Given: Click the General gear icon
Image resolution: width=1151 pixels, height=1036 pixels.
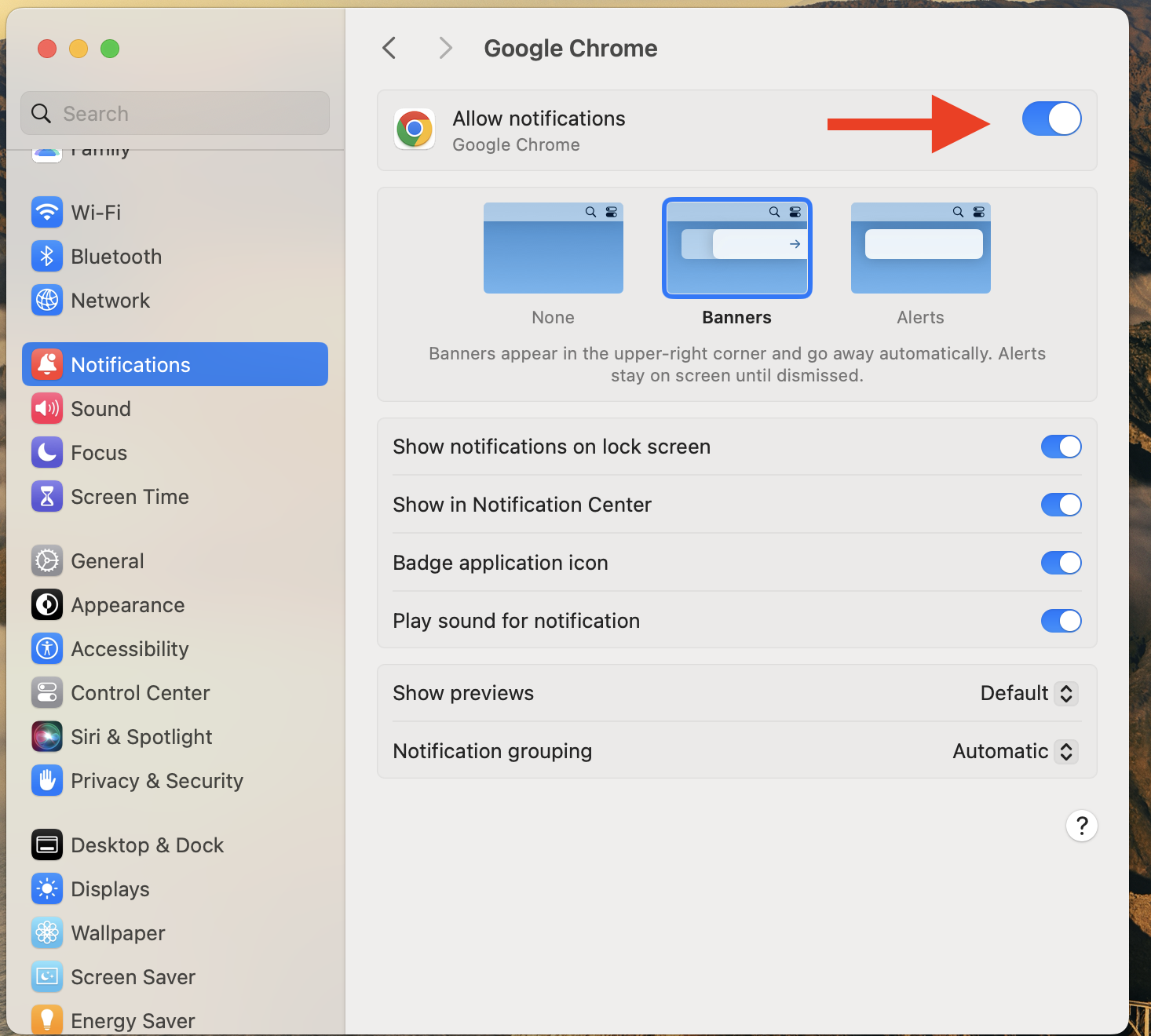Looking at the screenshot, I should click(47, 560).
